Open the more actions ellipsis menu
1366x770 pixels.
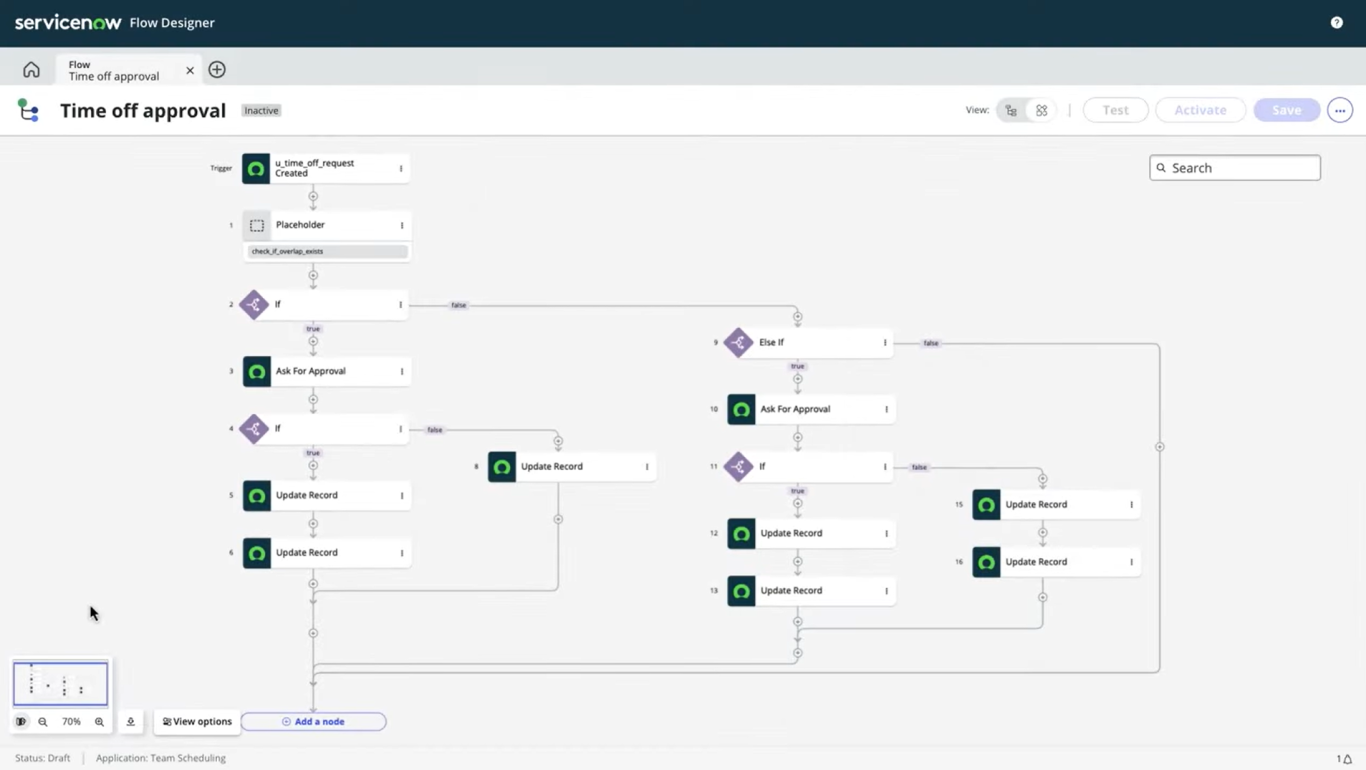[1340, 110]
